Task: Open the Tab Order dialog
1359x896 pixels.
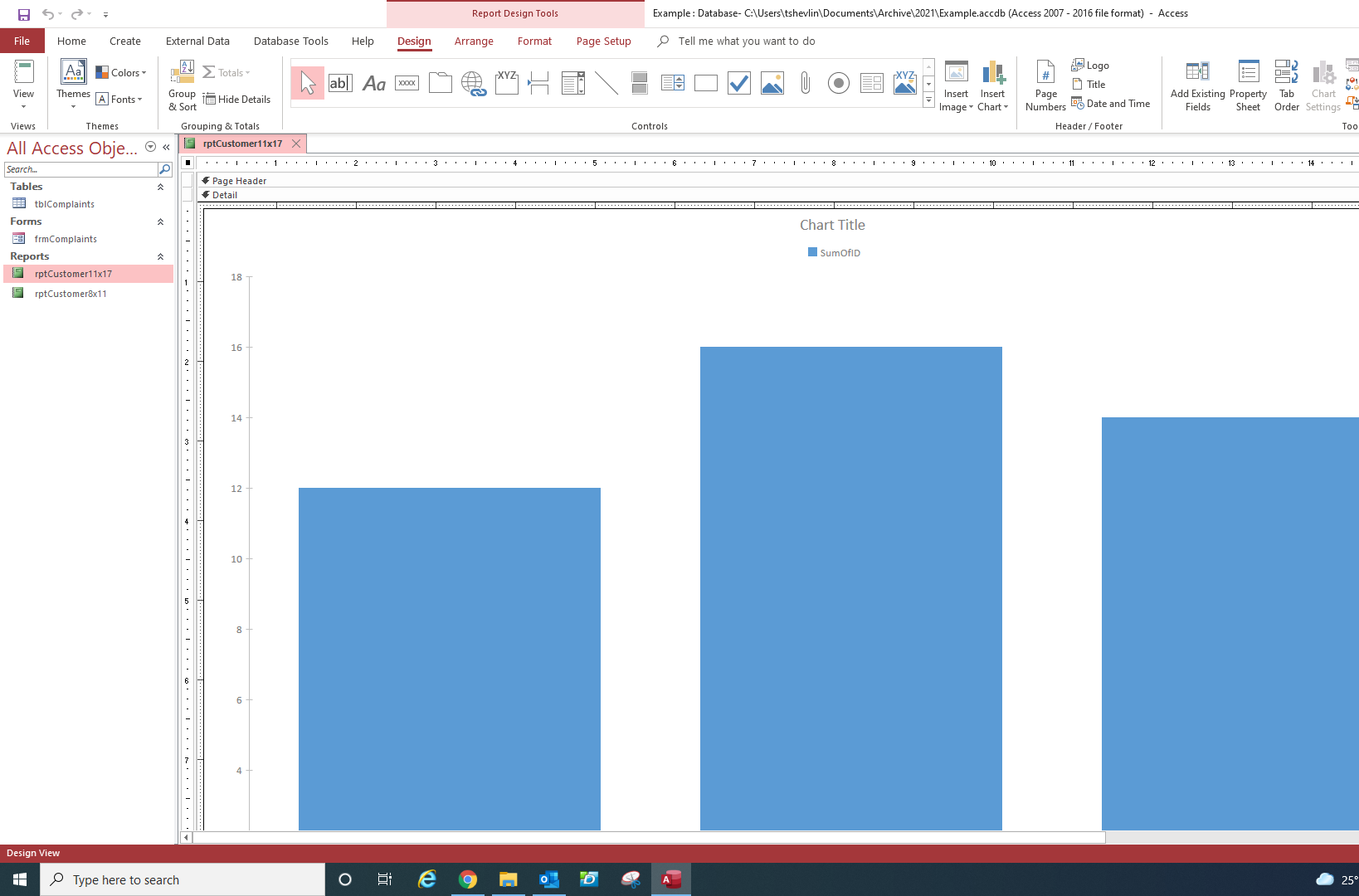Action: [x=1287, y=85]
